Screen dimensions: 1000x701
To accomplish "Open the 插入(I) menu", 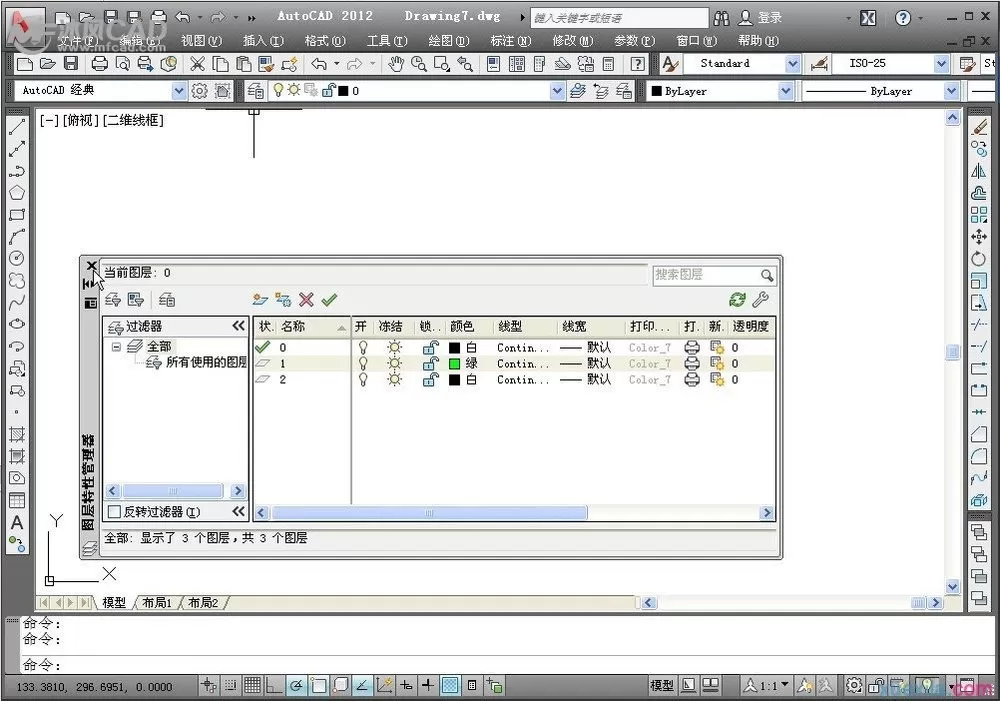I will point(263,41).
